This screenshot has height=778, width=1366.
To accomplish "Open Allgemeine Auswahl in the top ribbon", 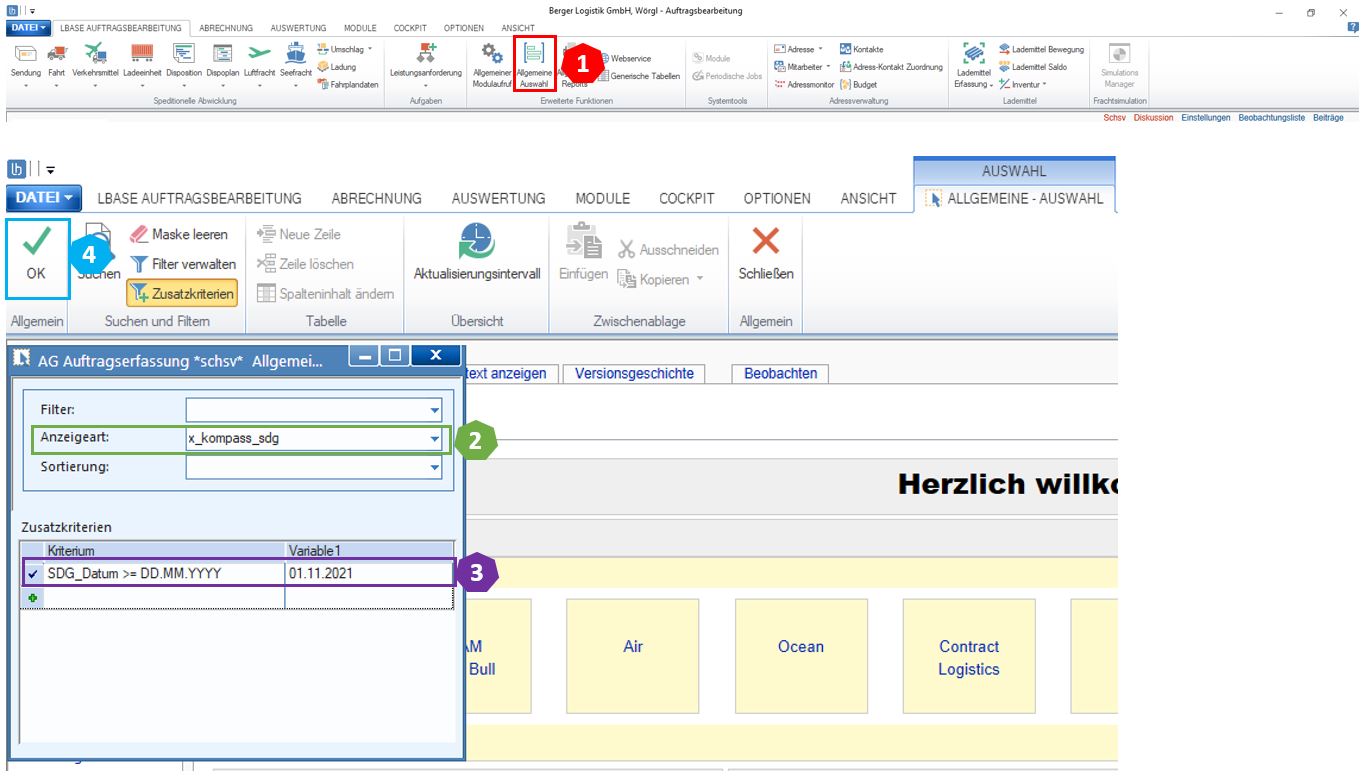I will coord(534,65).
